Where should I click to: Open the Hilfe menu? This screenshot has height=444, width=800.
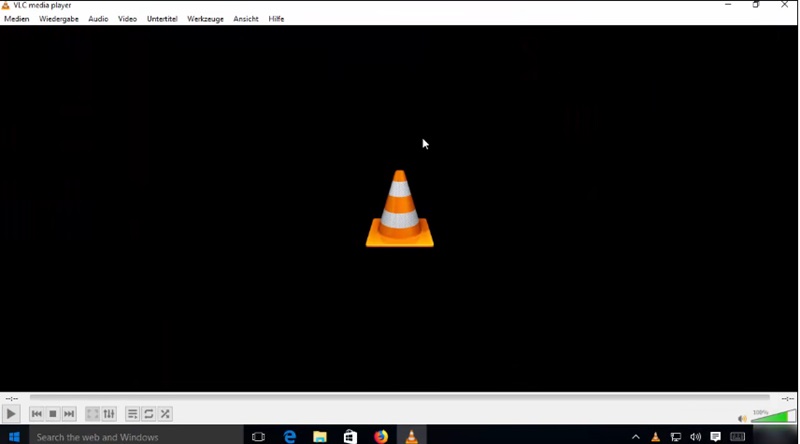pyautogui.click(x=276, y=19)
